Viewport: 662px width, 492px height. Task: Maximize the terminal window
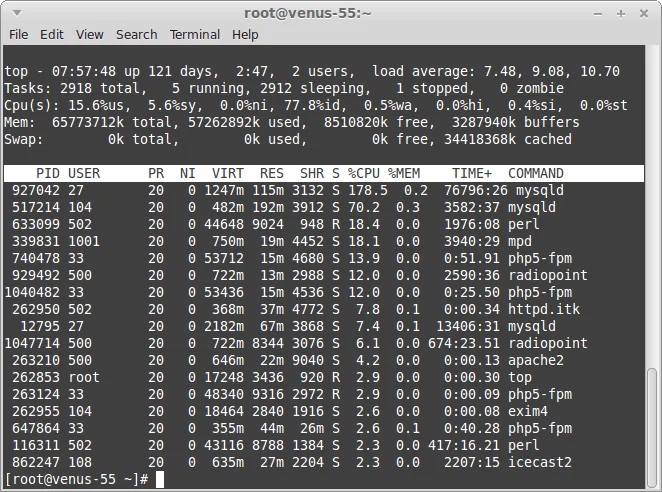click(621, 13)
